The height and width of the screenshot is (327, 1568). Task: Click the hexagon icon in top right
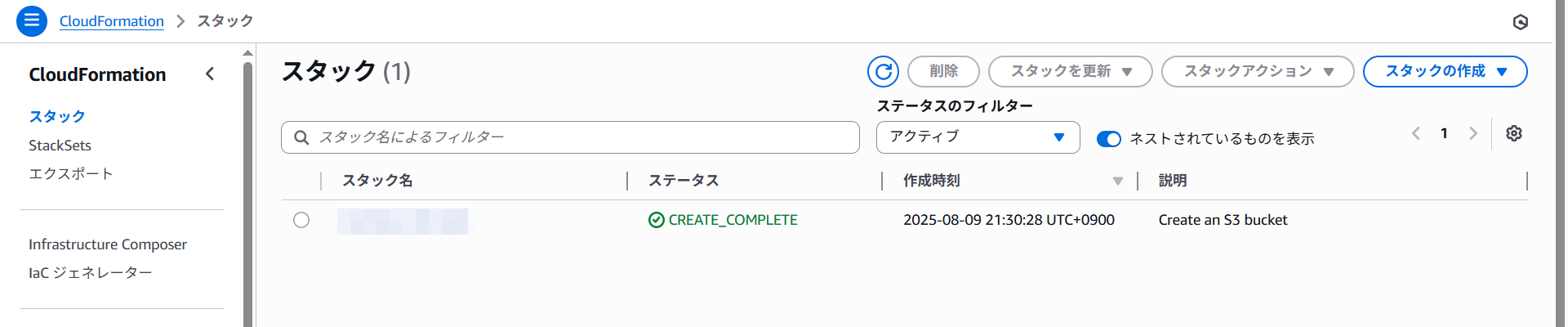coord(1520,22)
